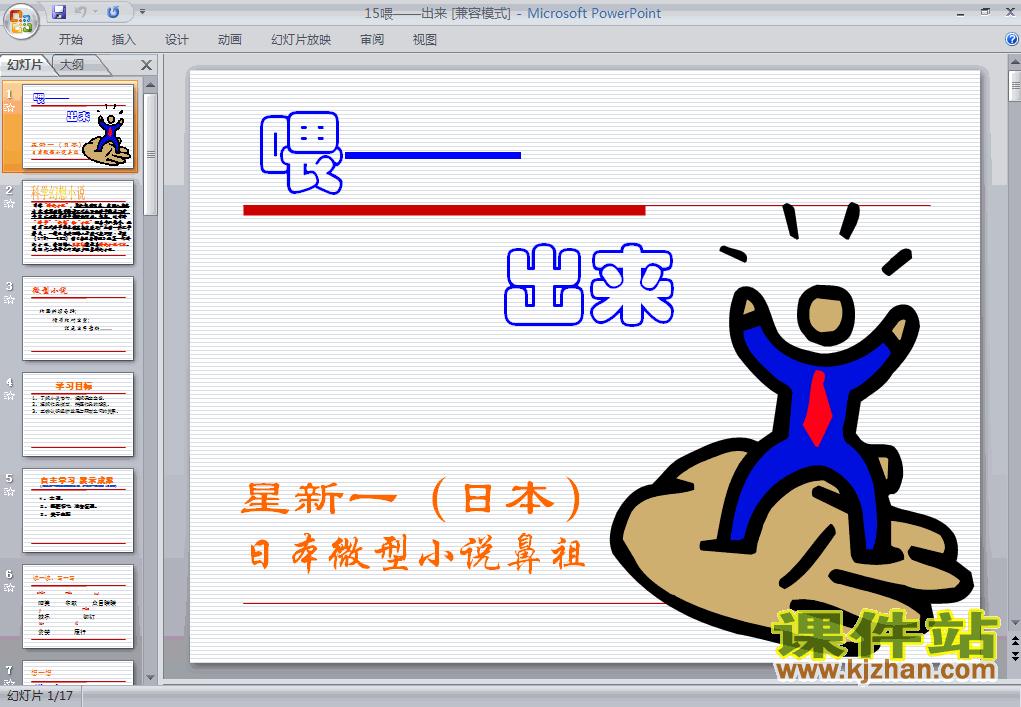The width and height of the screenshot is (1021, 707).
Task: Select the 星新一（日本） text on slide
Action: tap(412, 500)
